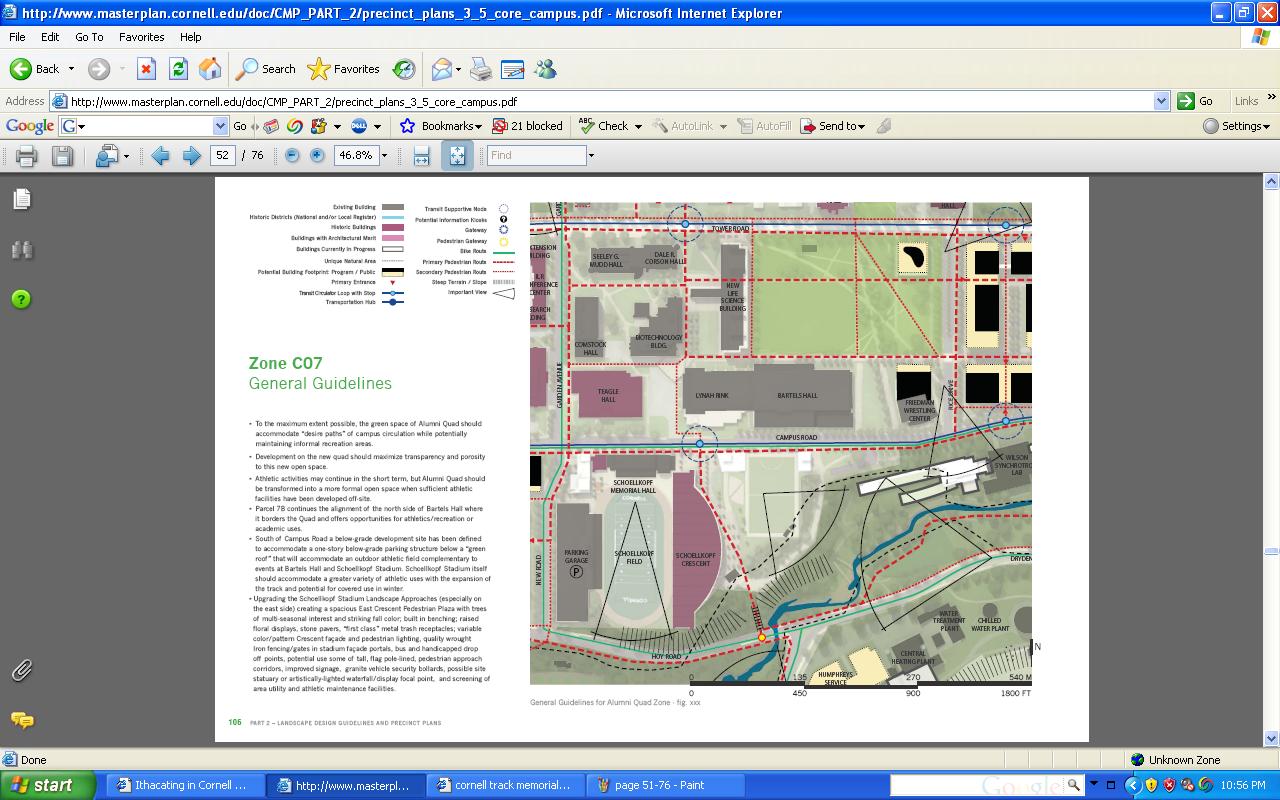Zoom in with the plus button
Image resolution: width=1280 pixels, height=800 pixels.
(317, 156)
